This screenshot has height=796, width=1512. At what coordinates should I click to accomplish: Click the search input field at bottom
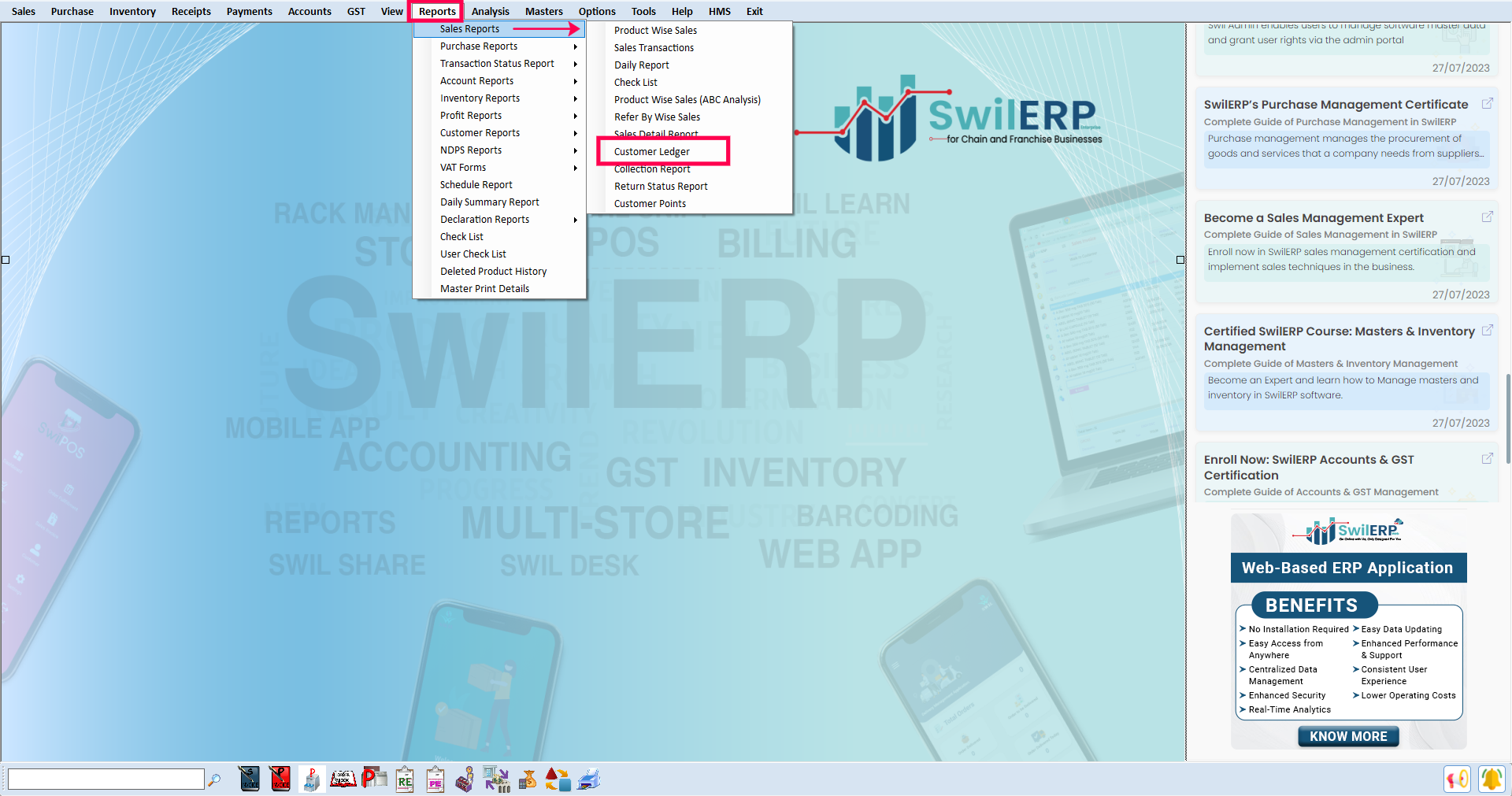click(x=106, y=779)
